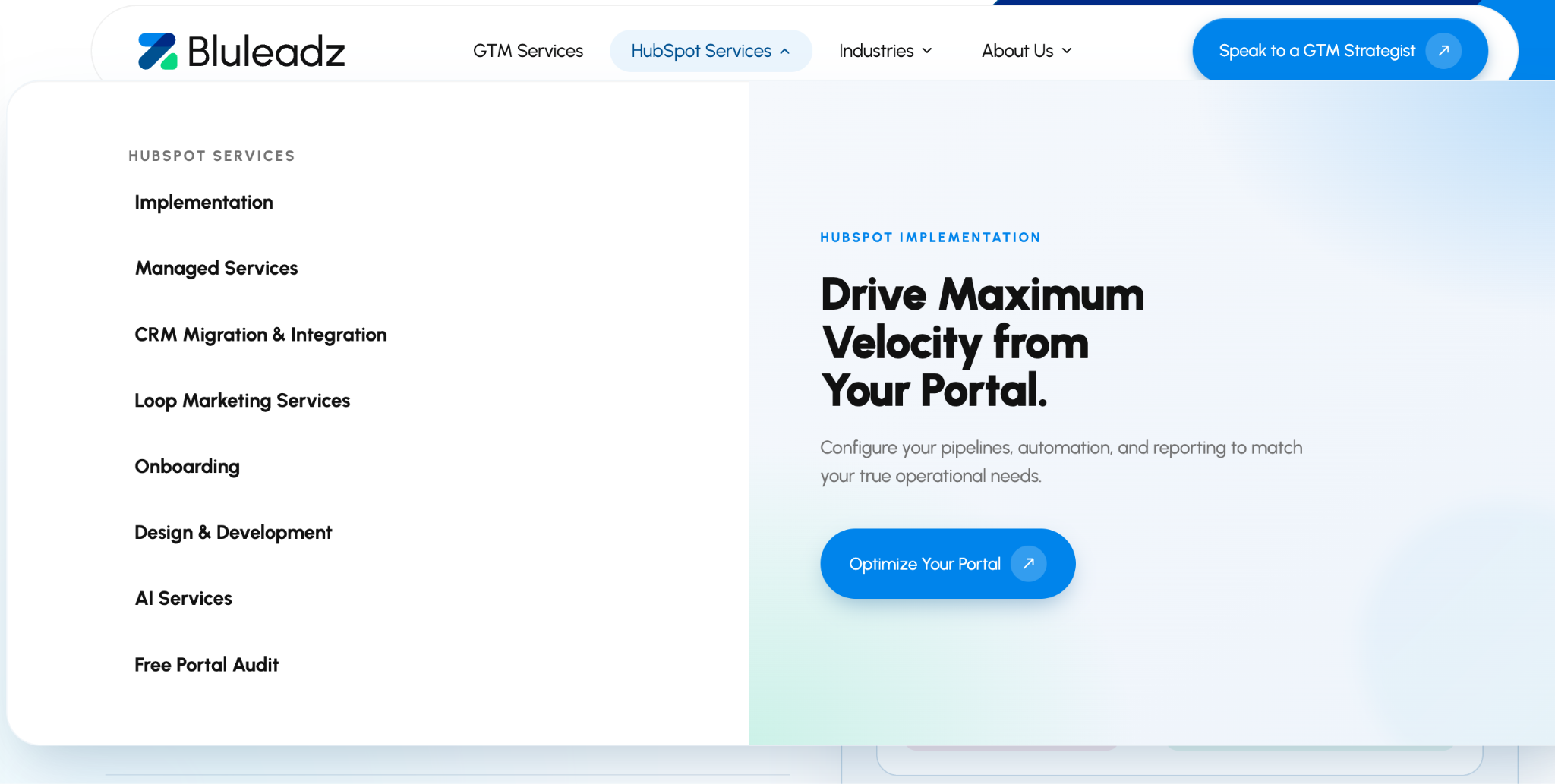
Task: Open CRM Migration & Integration link
Action: point(260,335)
